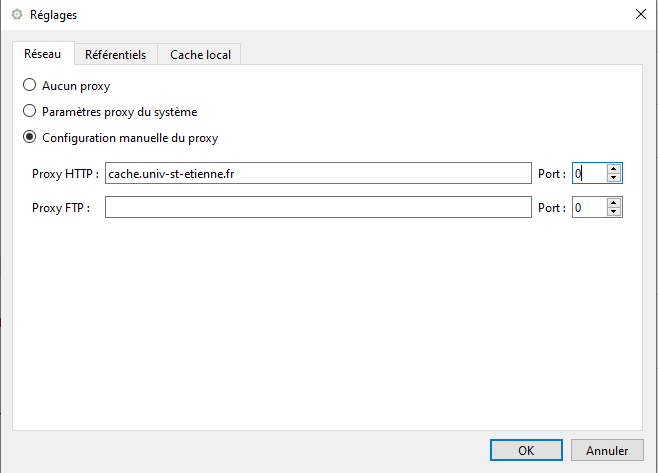This screenshot has width=658, height=473.
Task: Focus the empty Proxy FTP address field
Action: point(317,208)
